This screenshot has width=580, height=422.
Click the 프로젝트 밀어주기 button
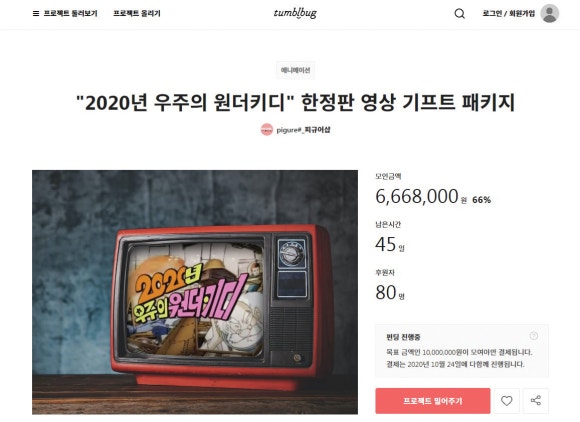[x=432, y=401]
